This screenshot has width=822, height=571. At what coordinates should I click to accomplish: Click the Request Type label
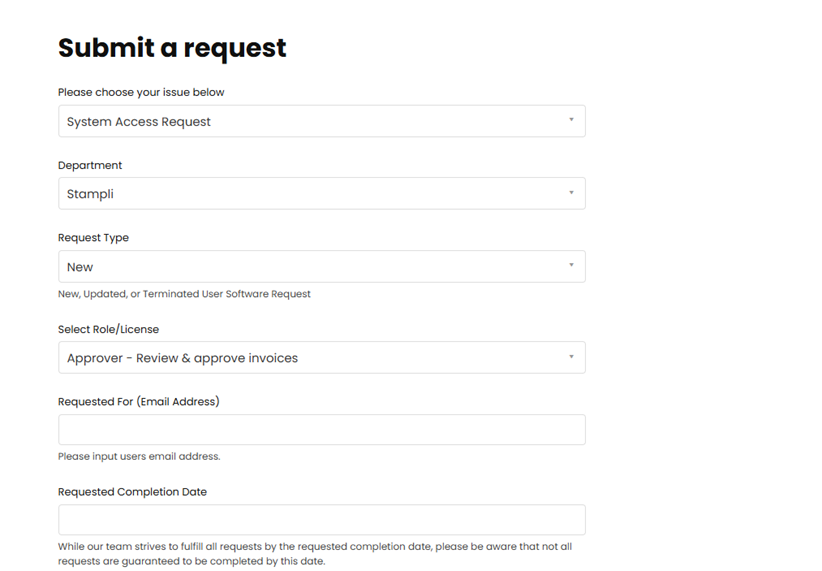[93, 238]
